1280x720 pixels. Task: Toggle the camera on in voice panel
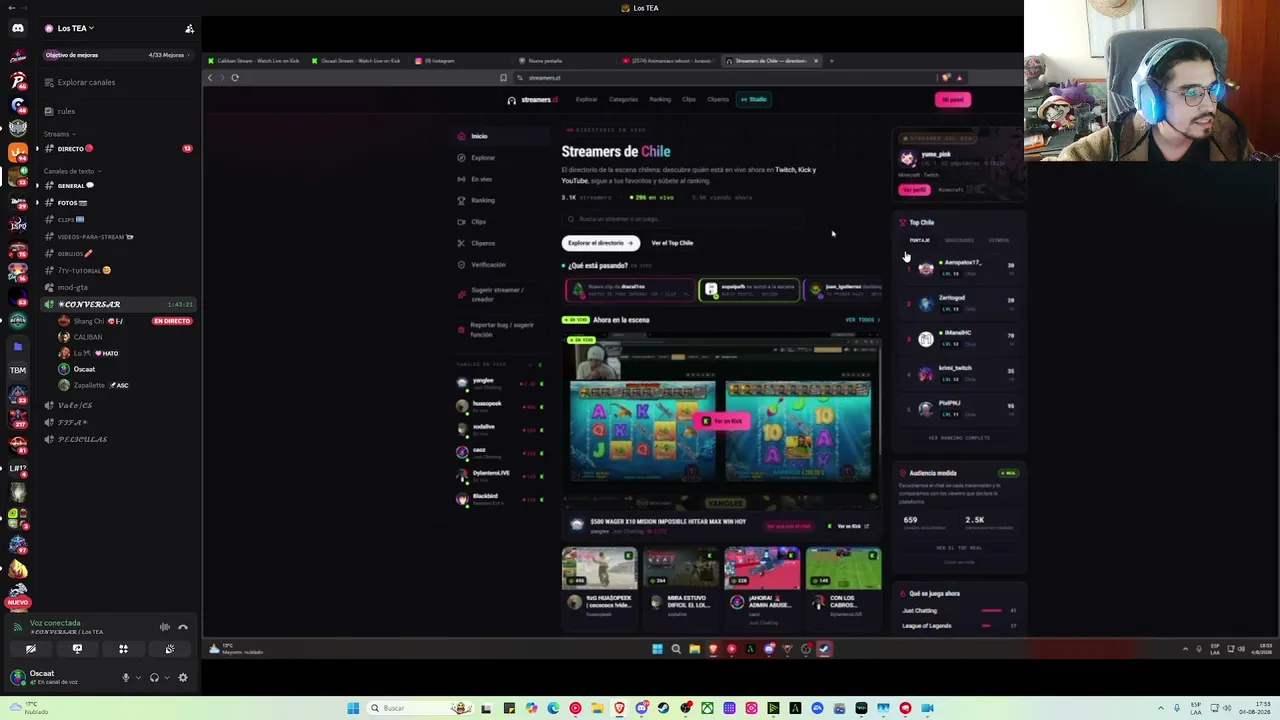31,649
